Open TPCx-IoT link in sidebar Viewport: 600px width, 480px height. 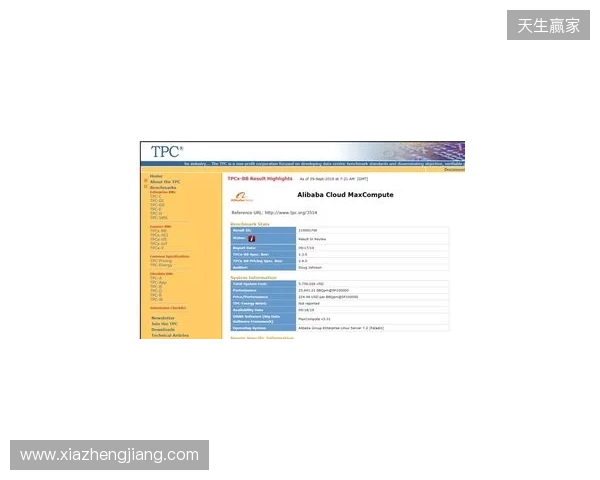tap(159, 243)
